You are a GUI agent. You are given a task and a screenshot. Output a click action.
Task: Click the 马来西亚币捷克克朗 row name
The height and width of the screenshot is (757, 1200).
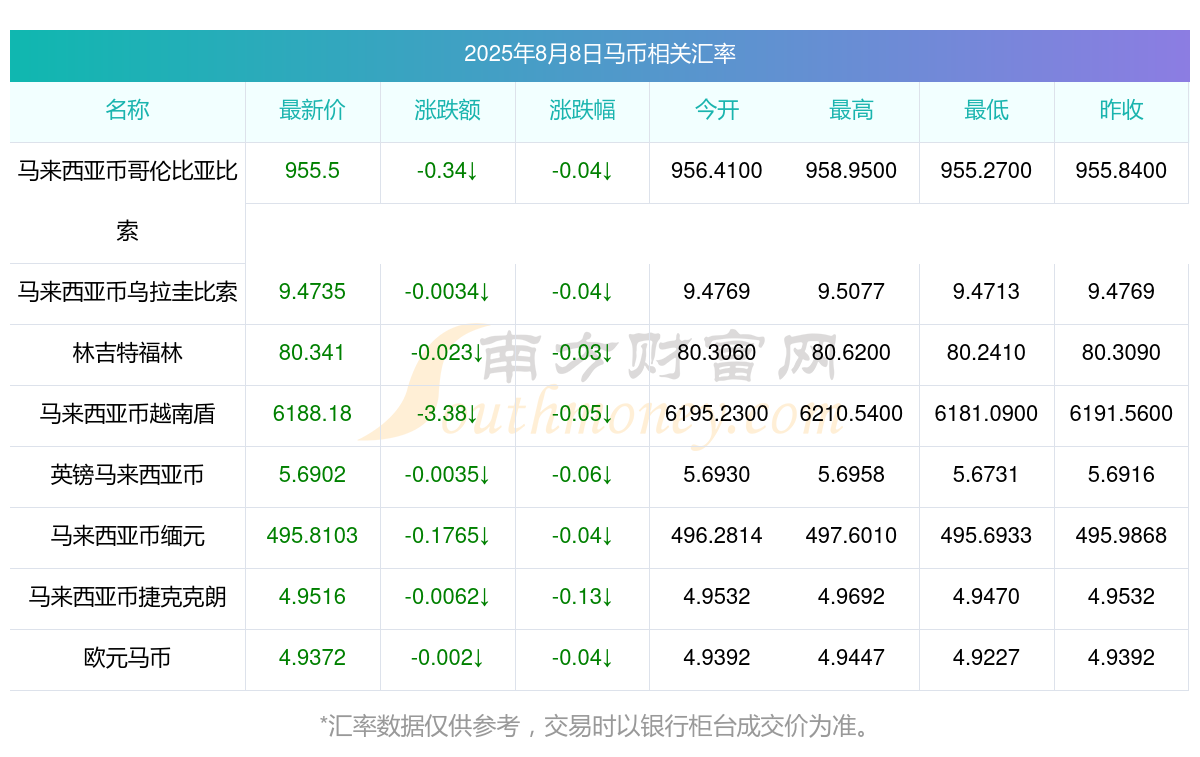tap(128, 597)
